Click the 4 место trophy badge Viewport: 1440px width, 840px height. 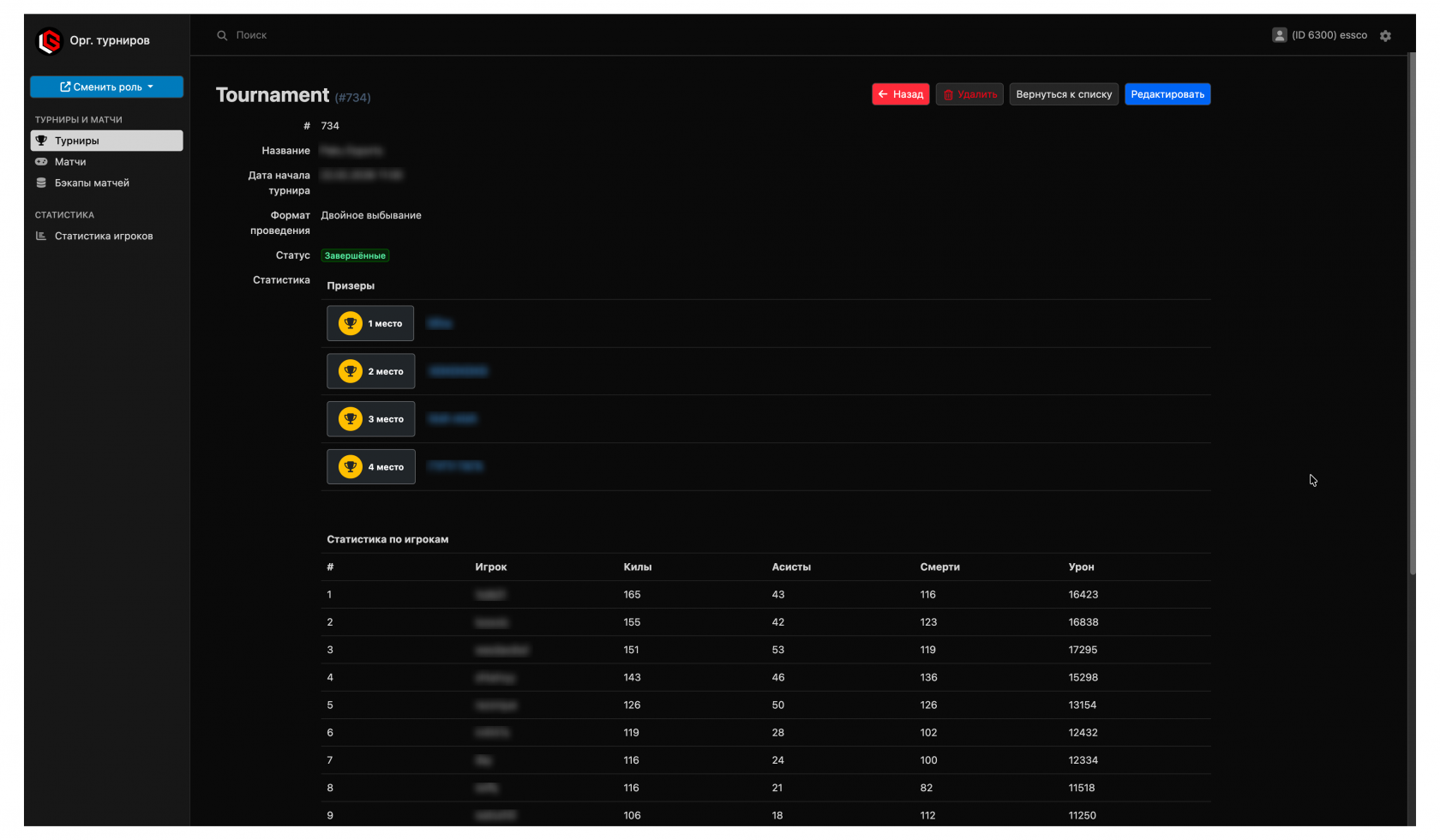(x=370, y=467)
